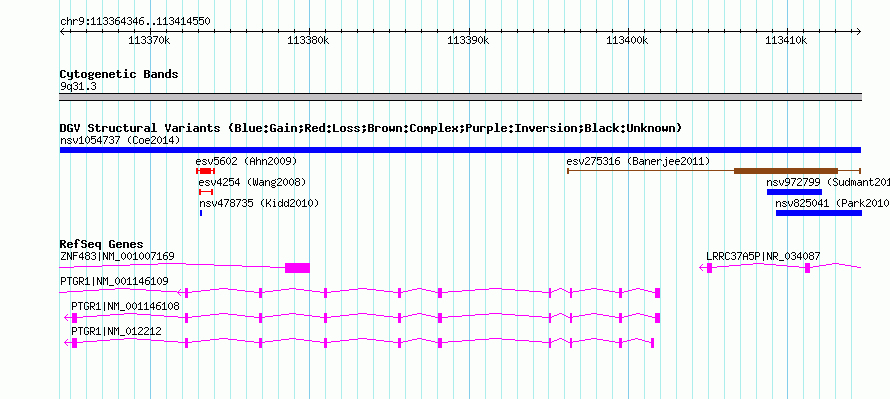Open variant label nsv478735 (Kidd2010)
The width and height of the screenshot is (890, 399).
[x=259, y=203]
